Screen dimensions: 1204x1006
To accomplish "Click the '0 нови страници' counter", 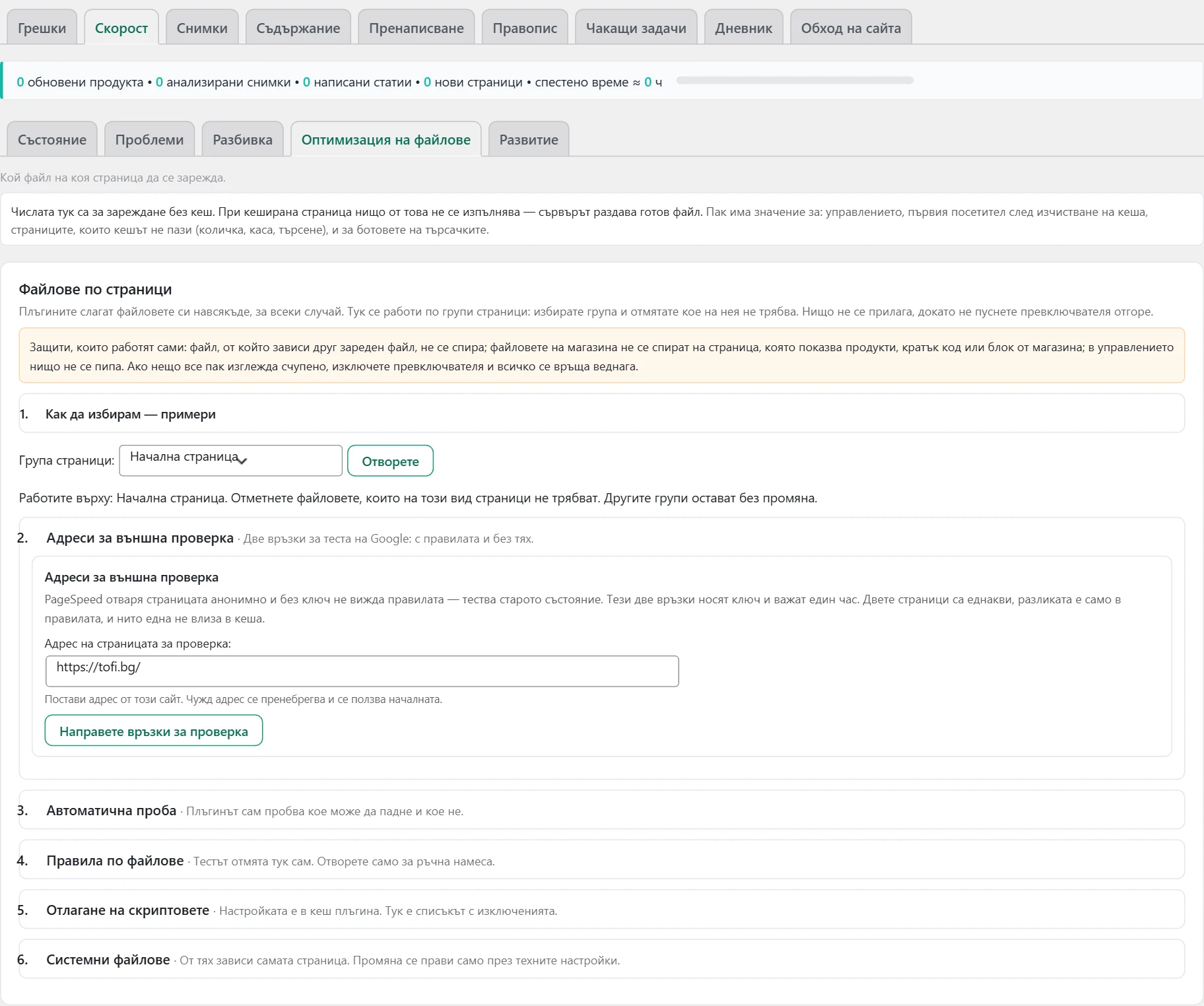I will pos(473,82).
